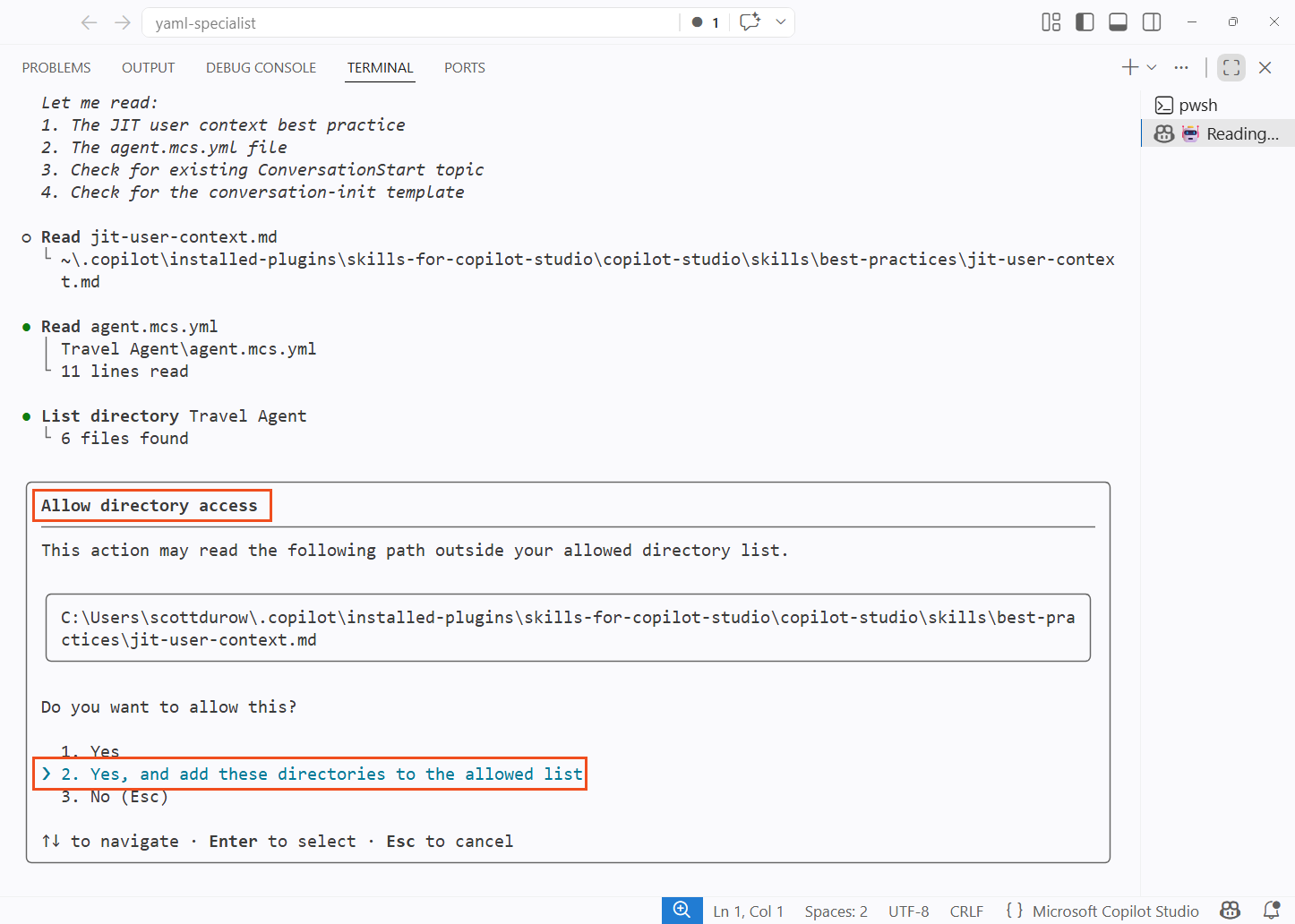This screenshot has width=1295, height=924.
Task: Switch to the Ports tab
Action: (464, 68)
